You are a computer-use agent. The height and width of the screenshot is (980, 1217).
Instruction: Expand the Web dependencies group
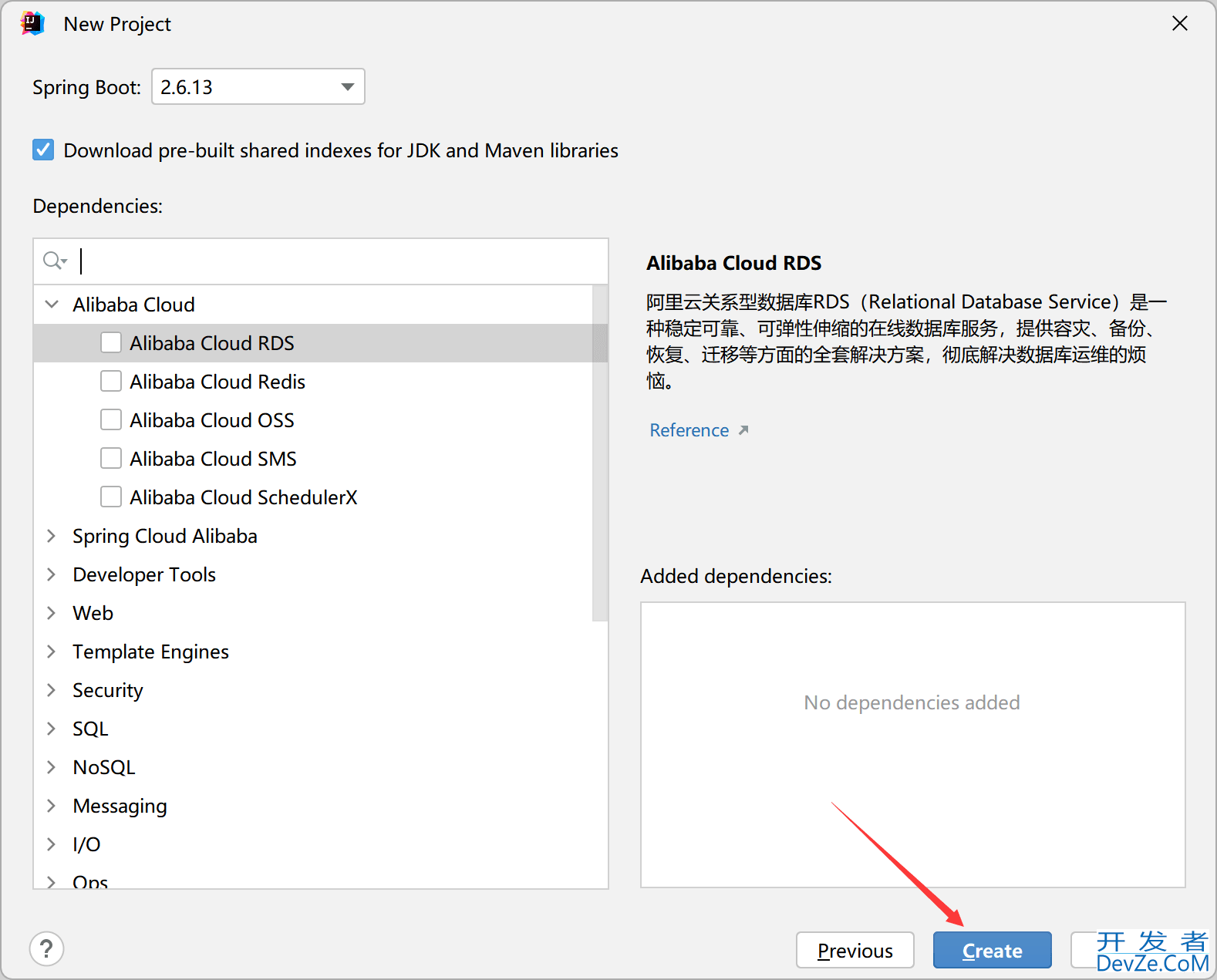pos(52,612)
